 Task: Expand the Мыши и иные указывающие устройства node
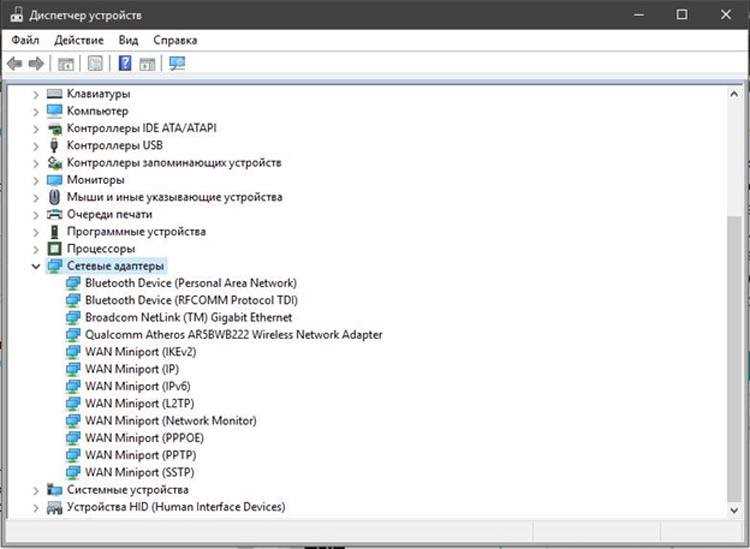pos(36,198)
